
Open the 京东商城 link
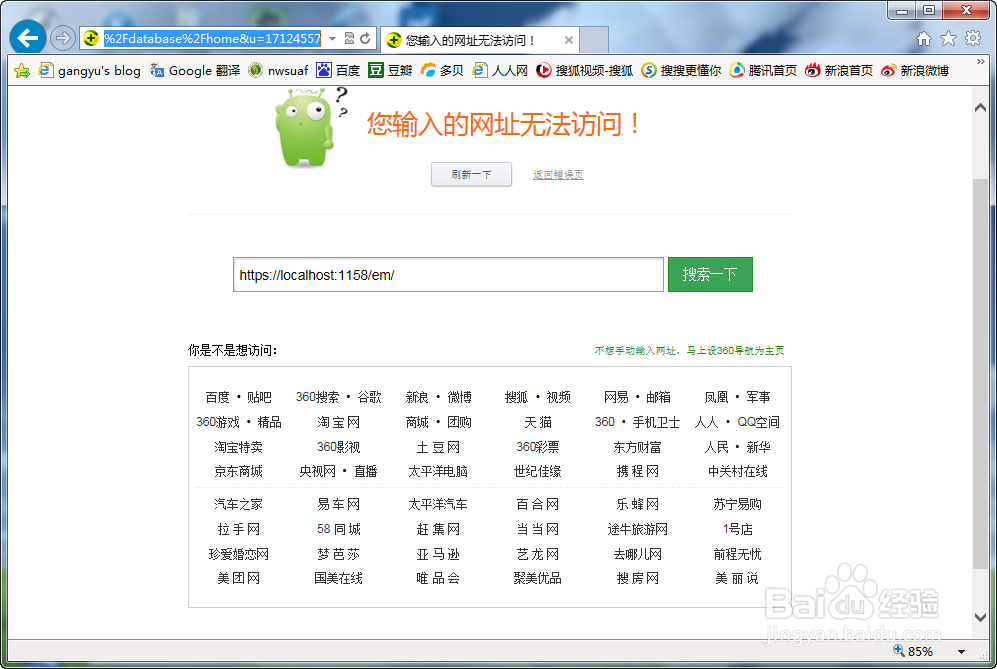(238, 472)
